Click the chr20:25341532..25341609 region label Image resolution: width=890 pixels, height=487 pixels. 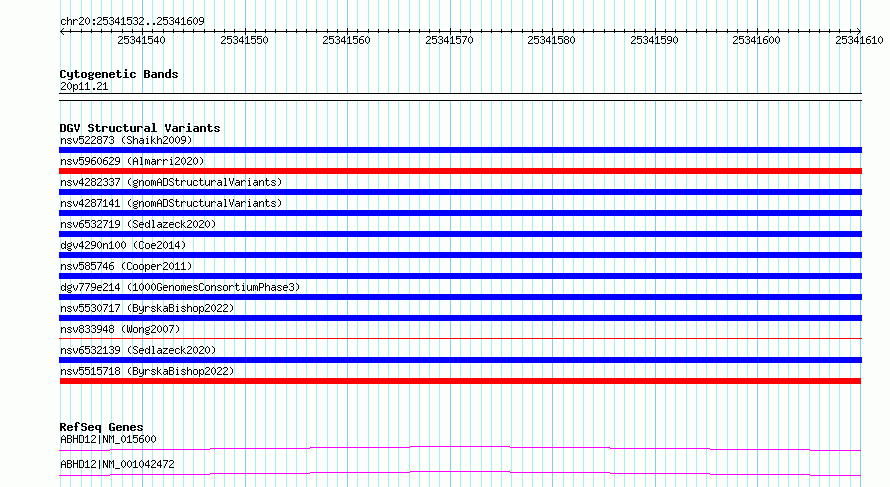(x=132, y=21)
